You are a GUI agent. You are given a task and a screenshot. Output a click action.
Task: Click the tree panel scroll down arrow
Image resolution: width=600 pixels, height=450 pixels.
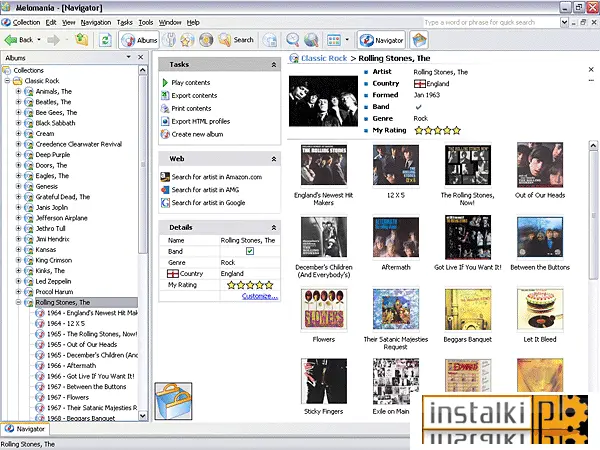pyautogui.click(x=143, y=416)
